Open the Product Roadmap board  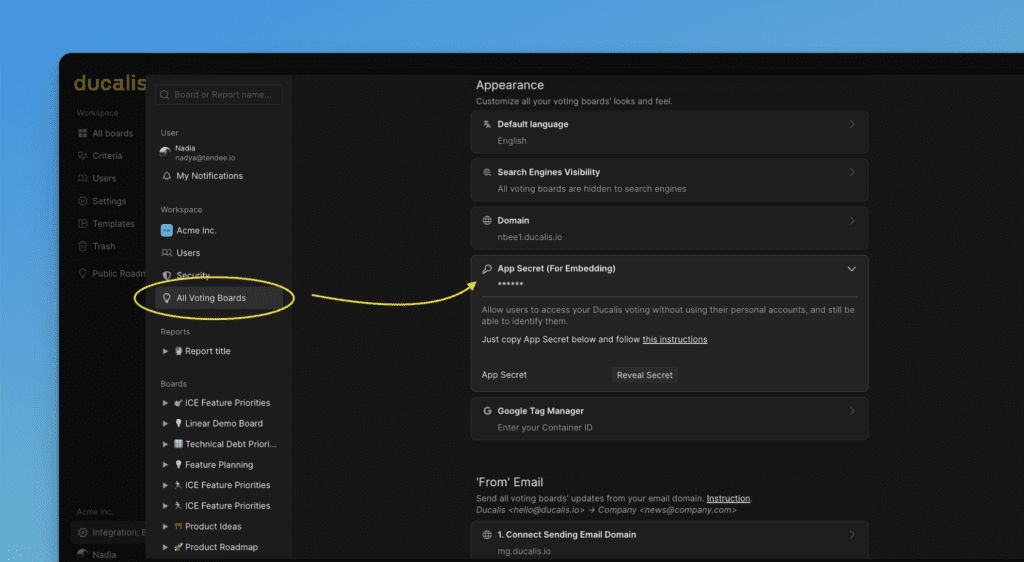click(220, 547)
